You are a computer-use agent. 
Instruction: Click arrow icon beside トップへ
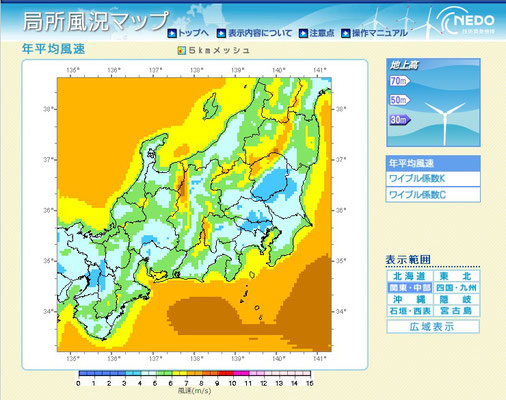tap(172, 33)
